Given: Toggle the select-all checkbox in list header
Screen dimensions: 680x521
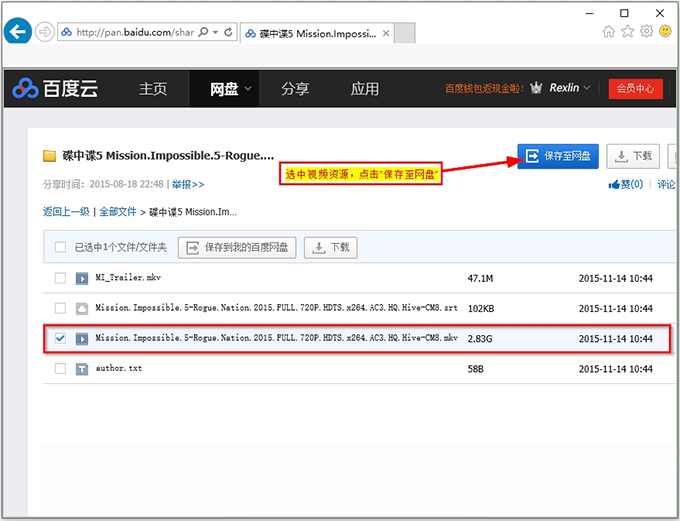Looking at the screenshot, I should (60, 247).
